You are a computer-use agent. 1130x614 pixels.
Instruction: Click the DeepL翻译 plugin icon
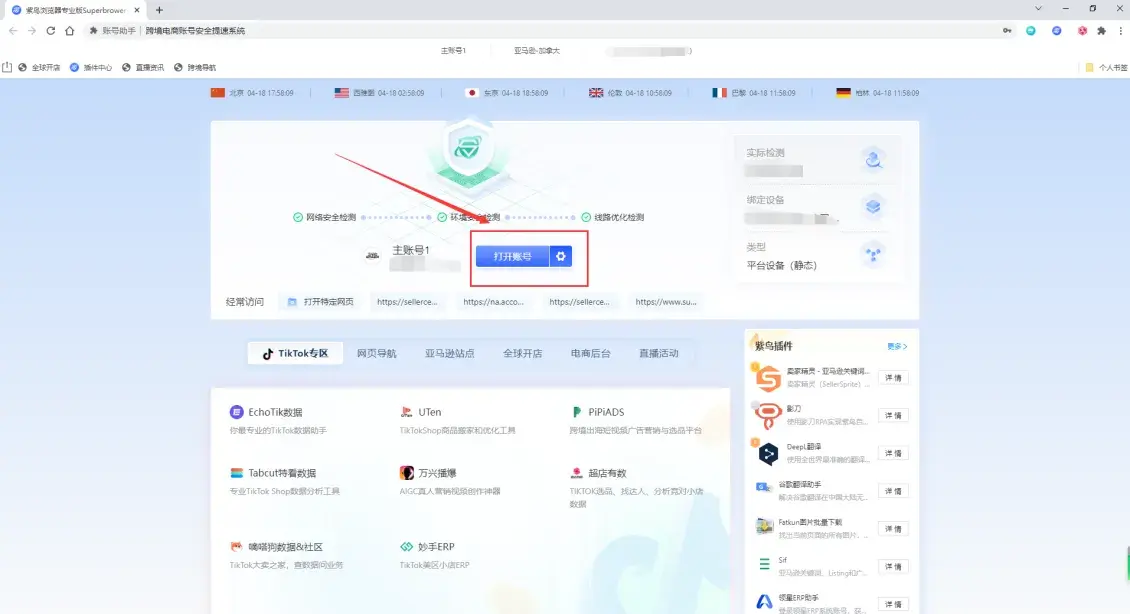click(x=768, y=453)
